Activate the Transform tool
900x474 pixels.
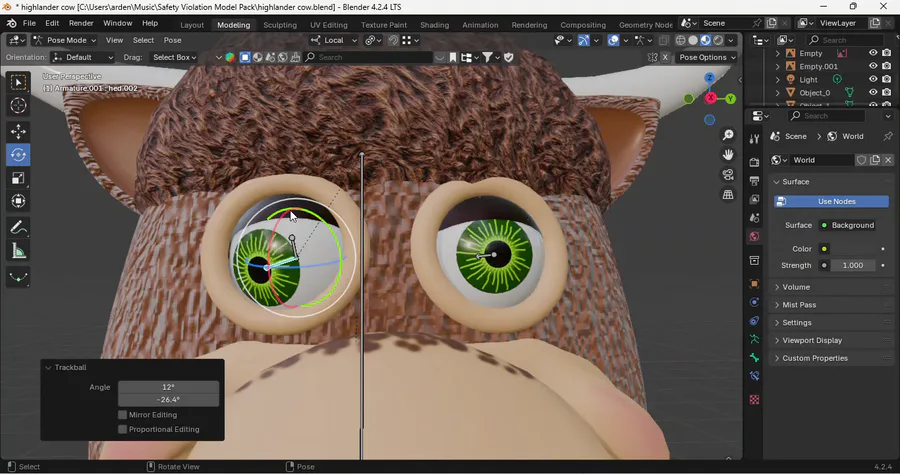[18, 201]
